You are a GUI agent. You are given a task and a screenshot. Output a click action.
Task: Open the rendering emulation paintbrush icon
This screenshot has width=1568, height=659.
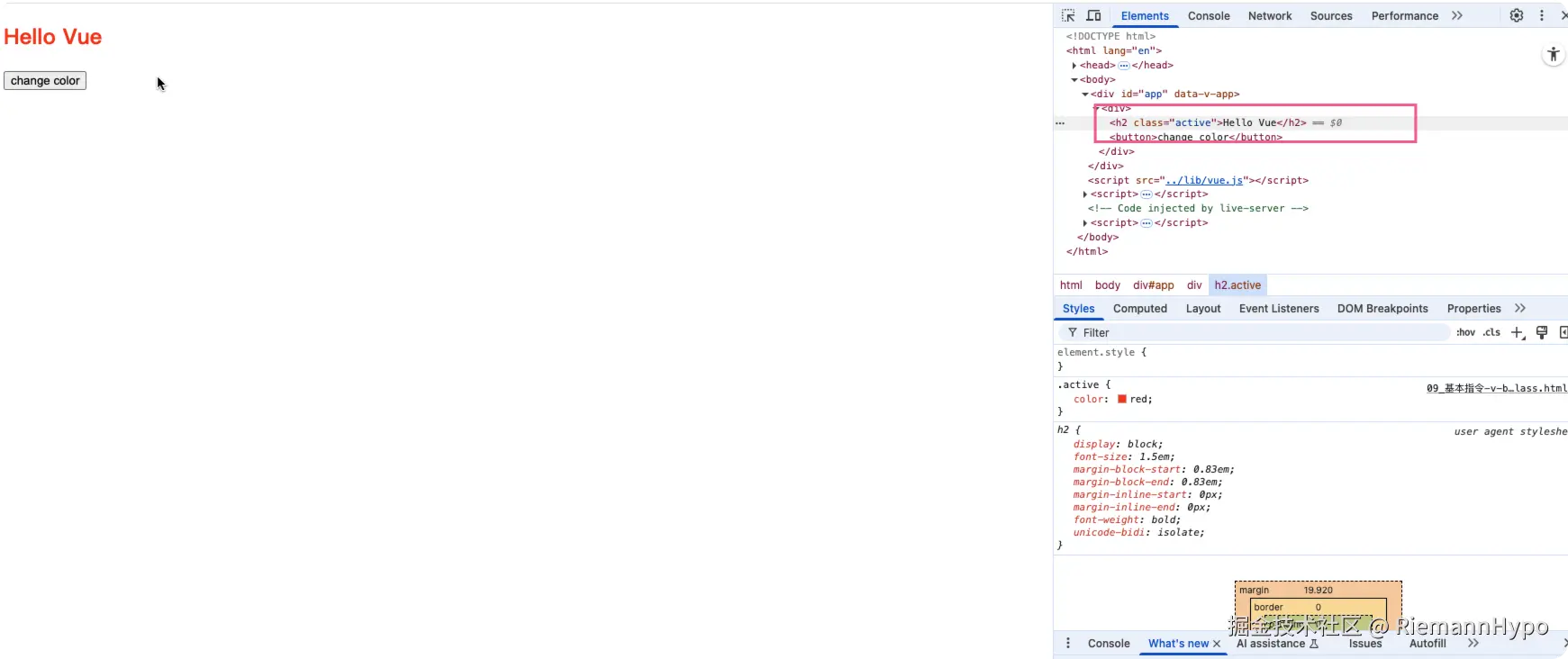click(1542, 332)
